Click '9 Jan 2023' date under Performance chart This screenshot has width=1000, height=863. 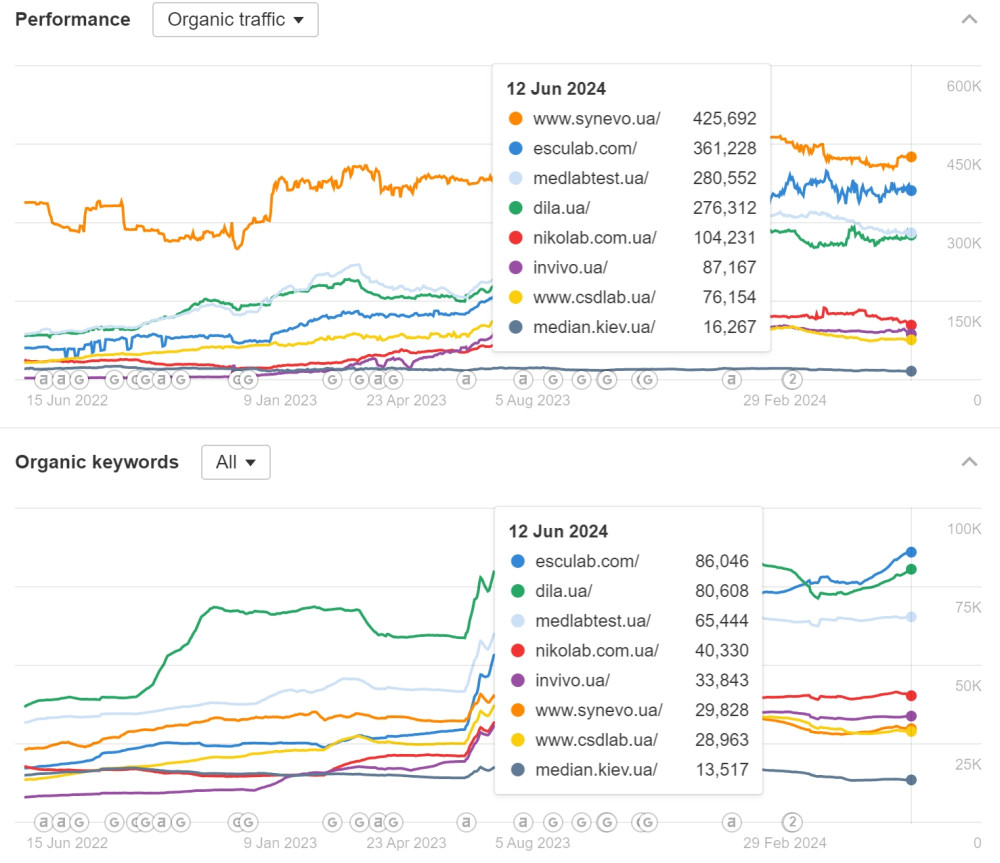tap(280, 400)
